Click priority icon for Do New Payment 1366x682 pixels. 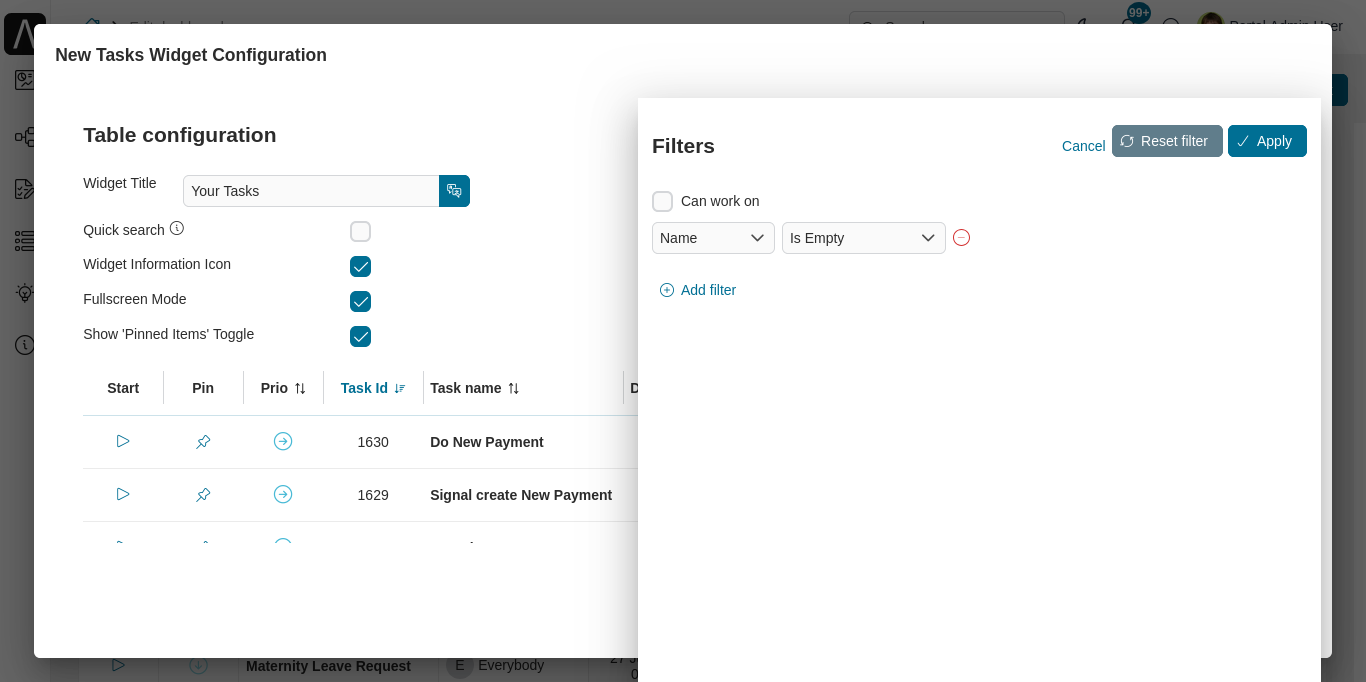[283, 441]
